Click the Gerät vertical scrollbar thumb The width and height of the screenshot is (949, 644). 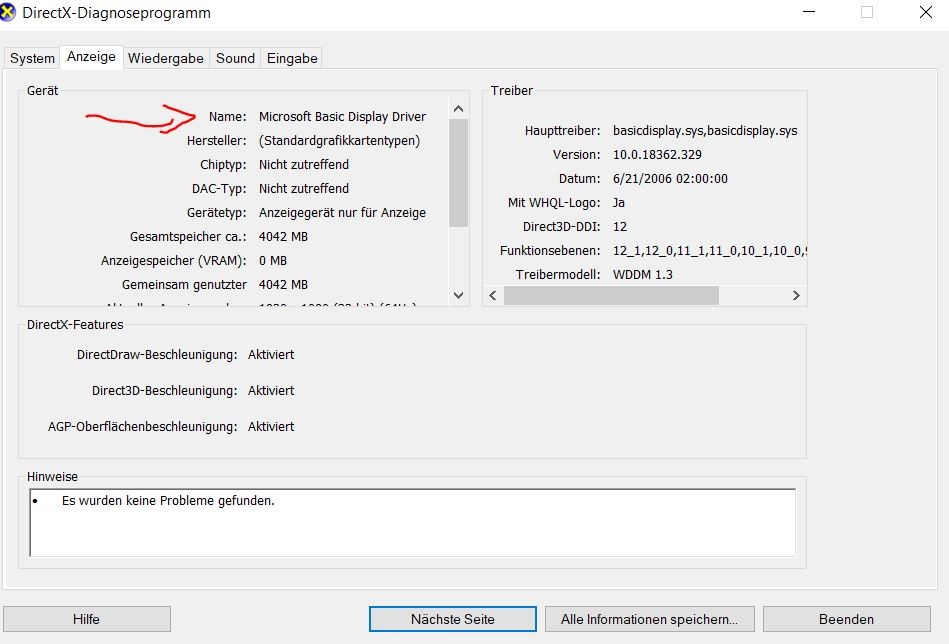click(459, 173)
